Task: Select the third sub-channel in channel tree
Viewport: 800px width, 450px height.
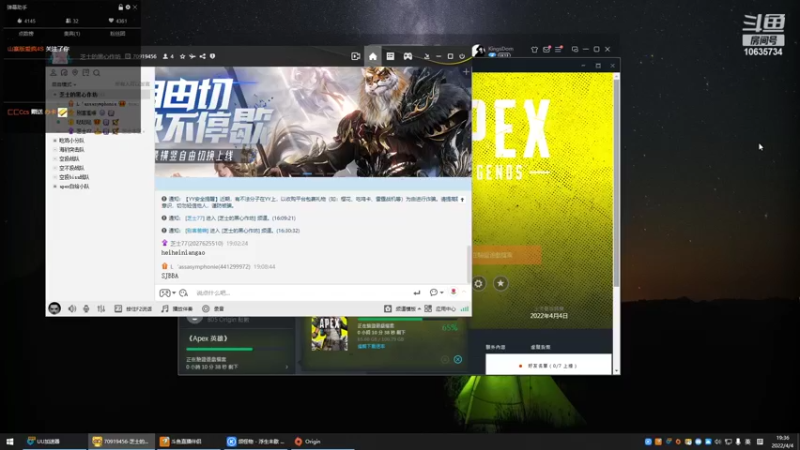Action: 69,159
